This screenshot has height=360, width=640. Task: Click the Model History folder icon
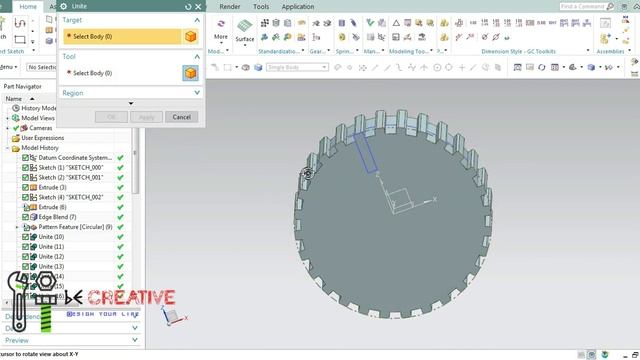[x=16, y=148]
